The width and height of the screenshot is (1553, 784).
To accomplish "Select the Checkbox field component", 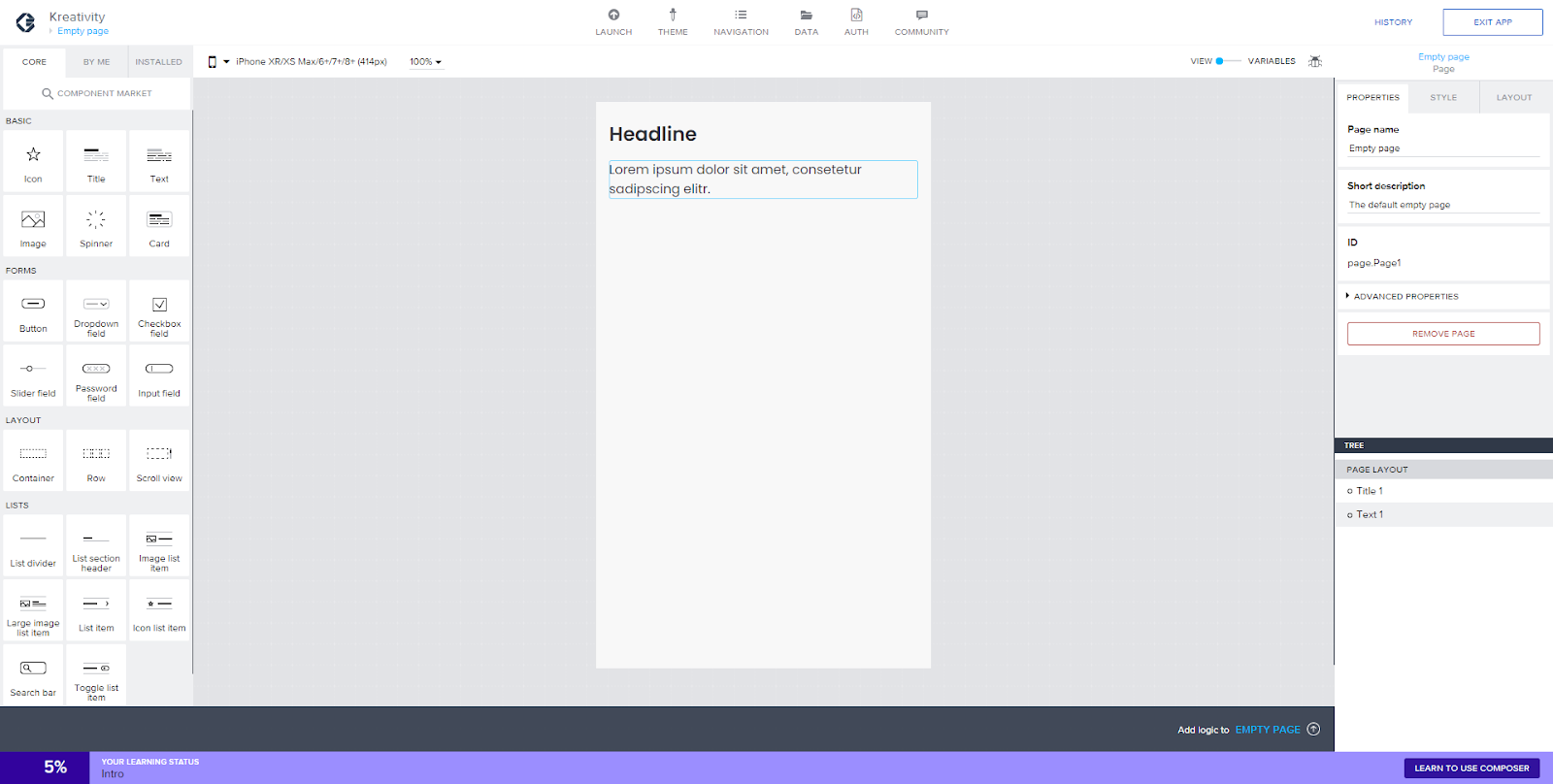I will tap(159, 310).
